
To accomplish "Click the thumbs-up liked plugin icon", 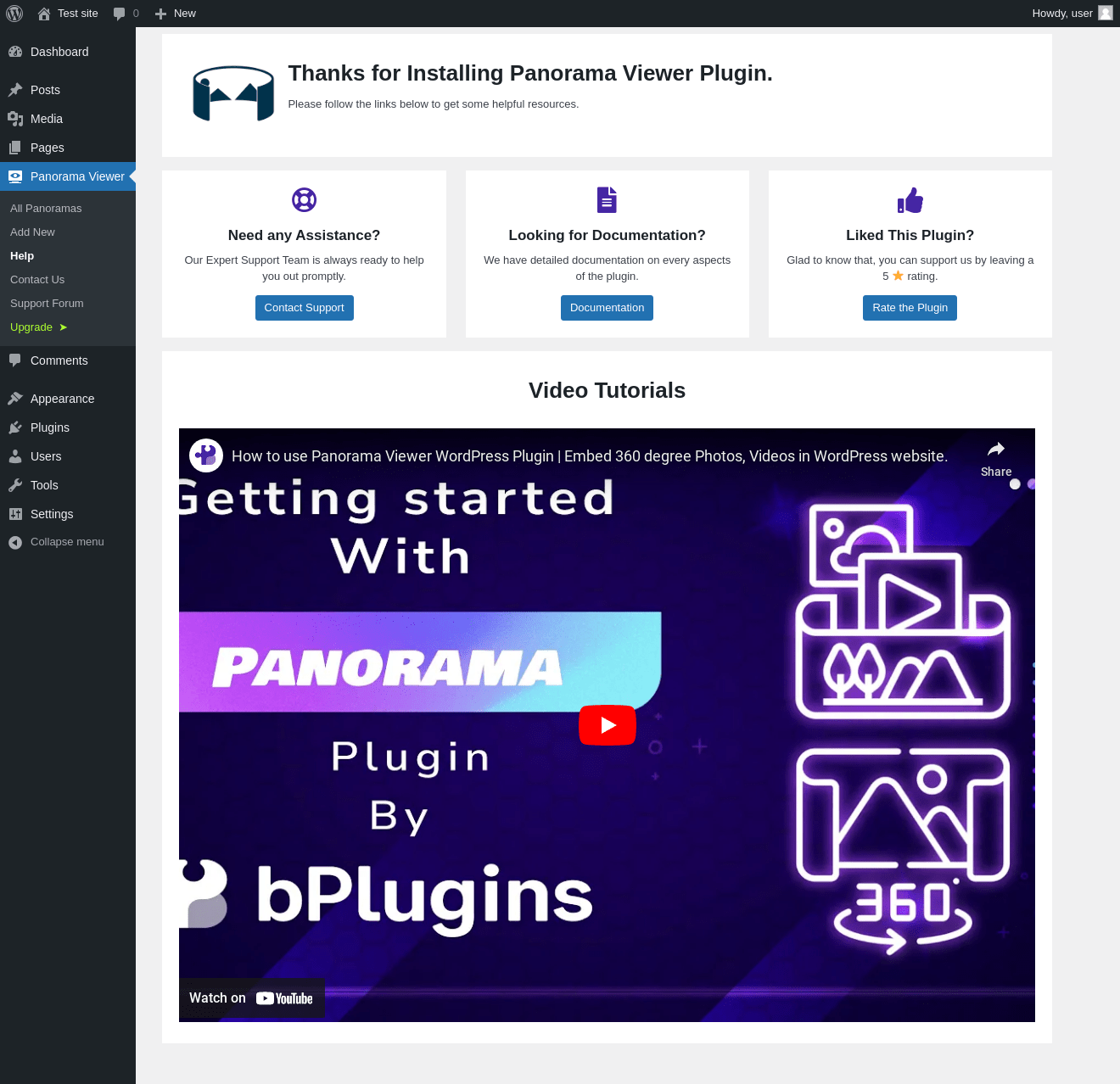I will click(x=910, y=200).
